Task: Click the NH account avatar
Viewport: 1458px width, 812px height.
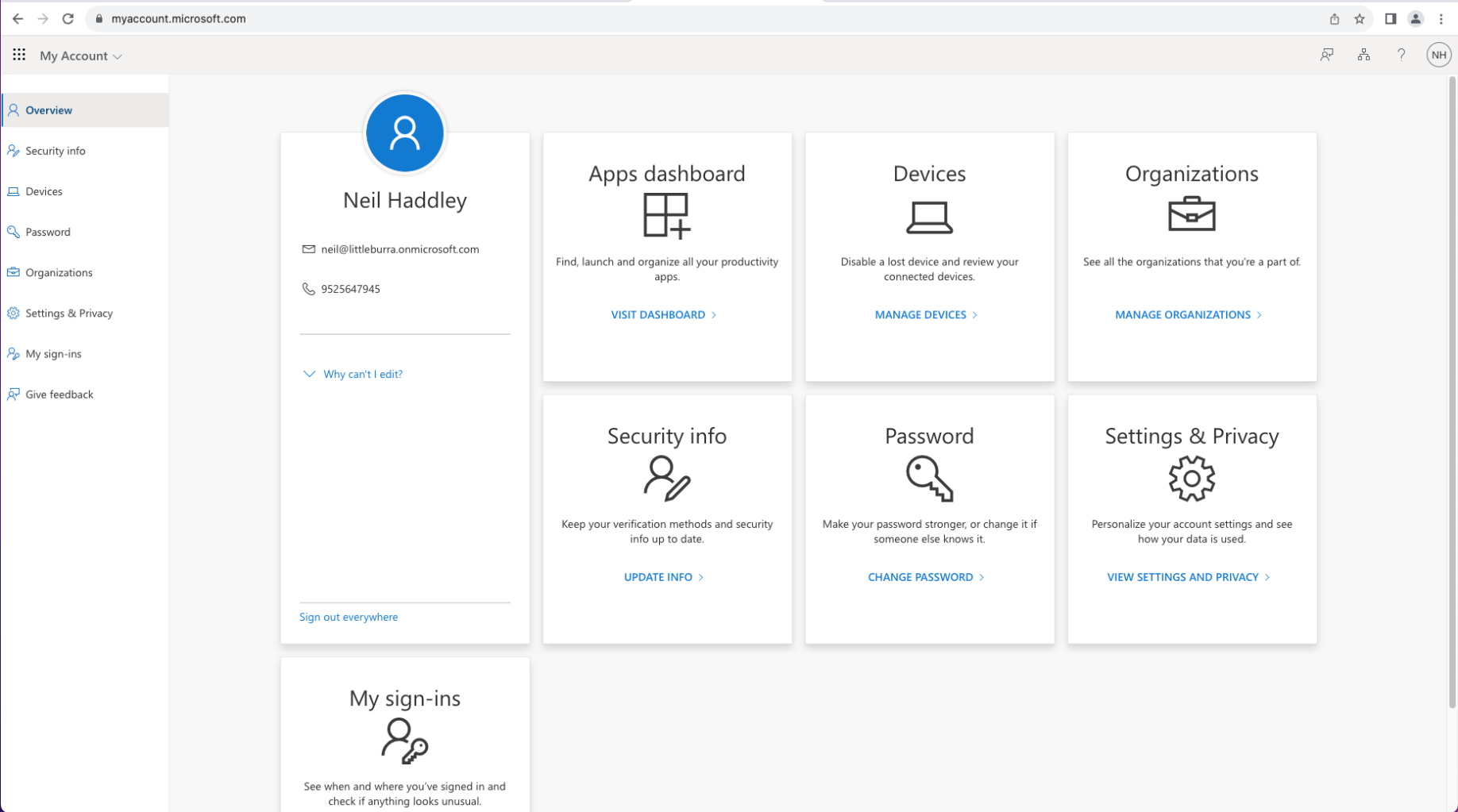Action: coord(1438,55)
